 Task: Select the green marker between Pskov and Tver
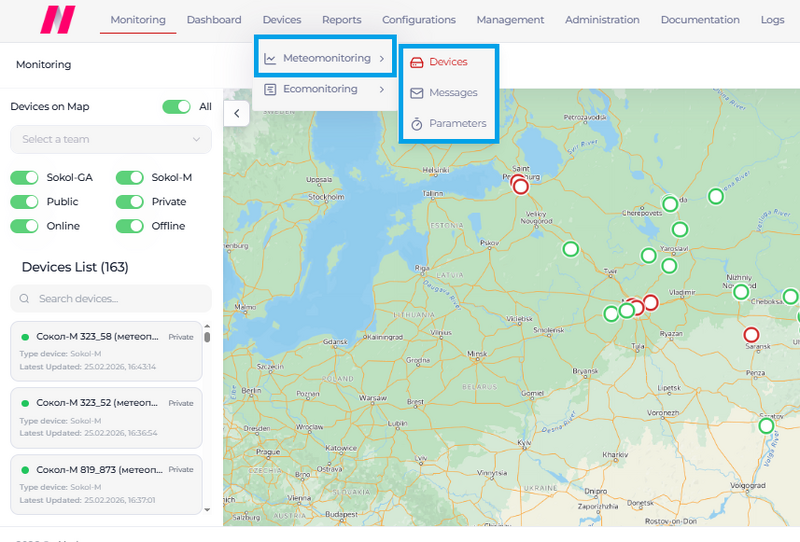tap(570, 249)
